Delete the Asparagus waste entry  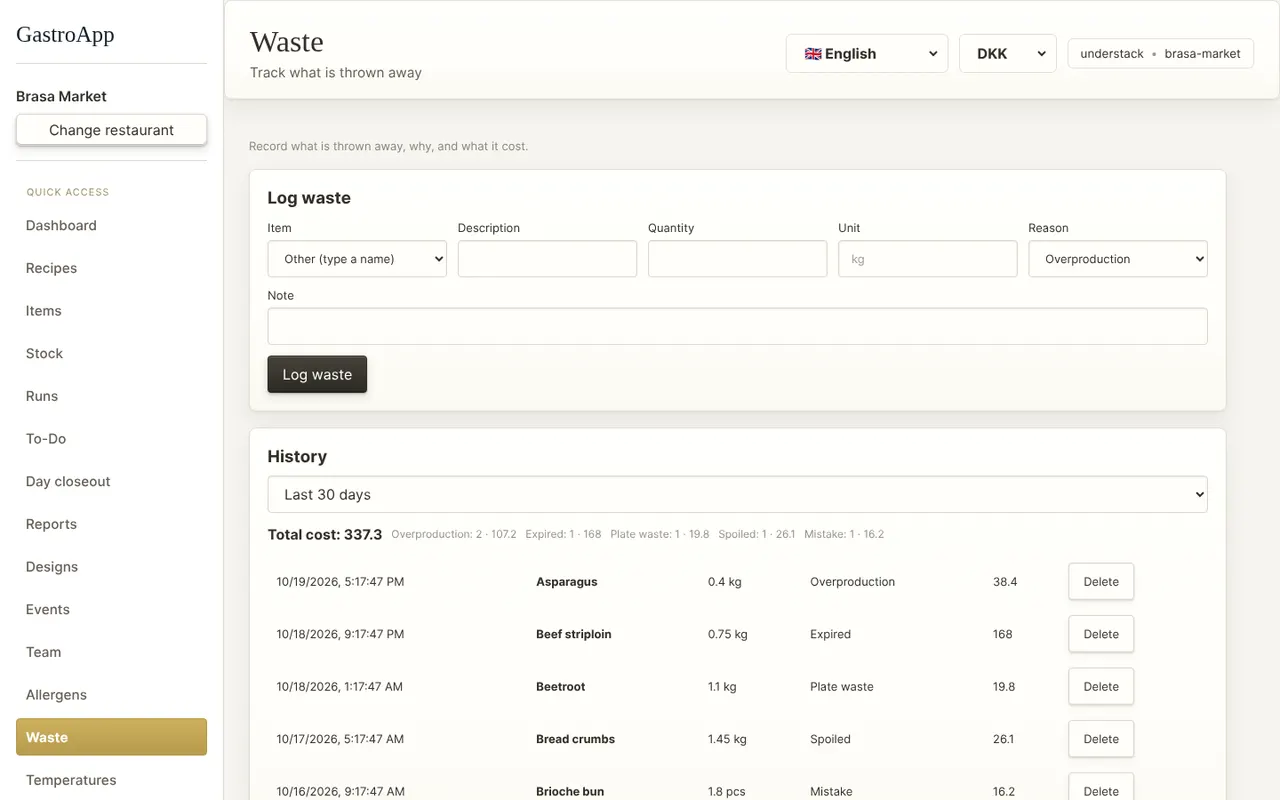click(1101, 582)
